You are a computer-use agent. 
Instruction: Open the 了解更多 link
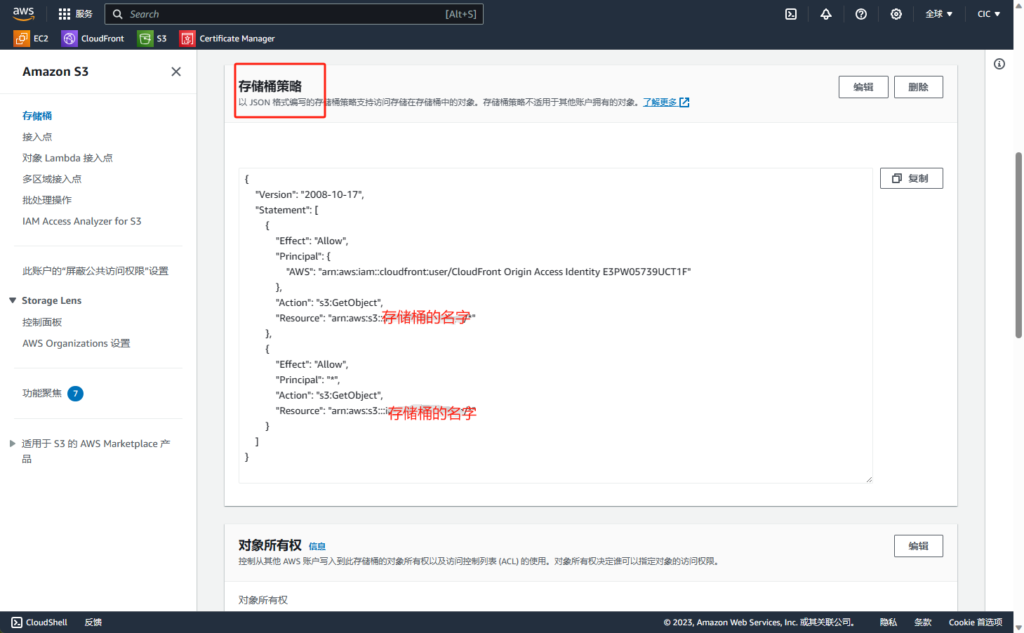[665, 102]
